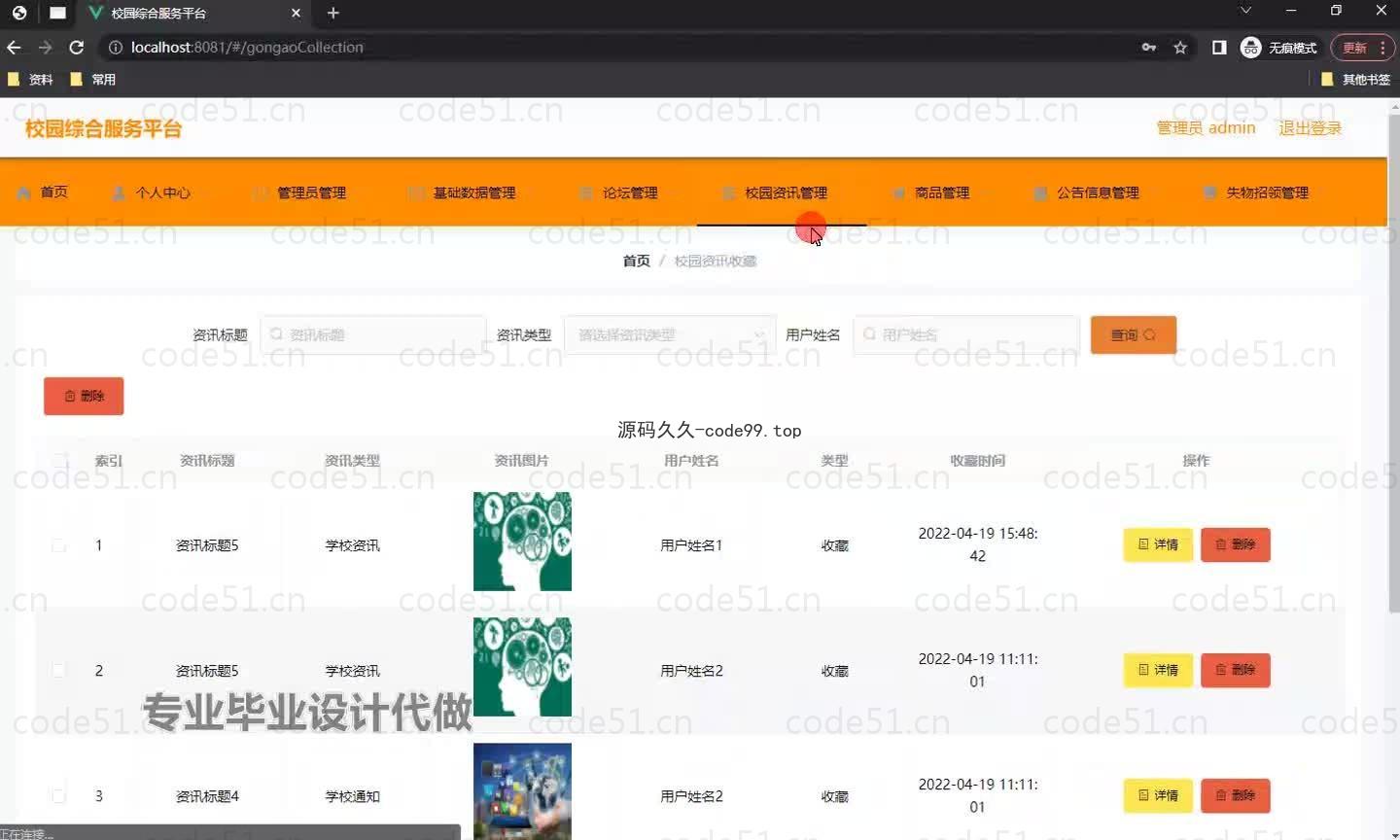Check the checkbox for row 3
The width and height of the screenshot is (1400, 840).
click(x=59, y=796)
